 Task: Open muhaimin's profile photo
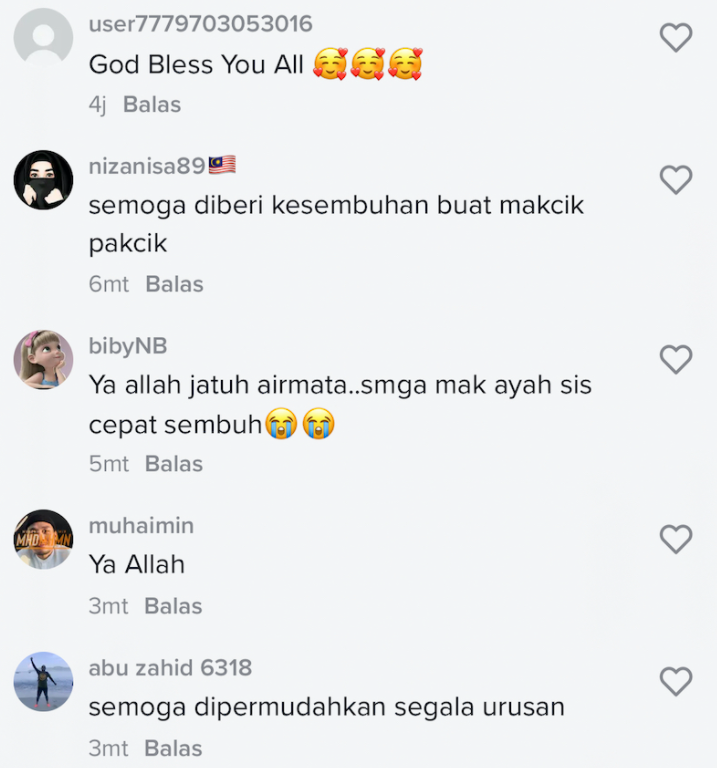43,539
